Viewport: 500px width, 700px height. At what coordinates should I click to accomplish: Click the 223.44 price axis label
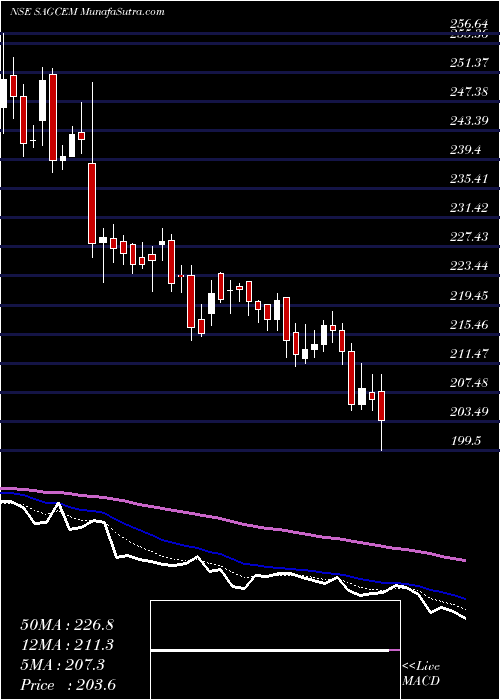point(469,267)
